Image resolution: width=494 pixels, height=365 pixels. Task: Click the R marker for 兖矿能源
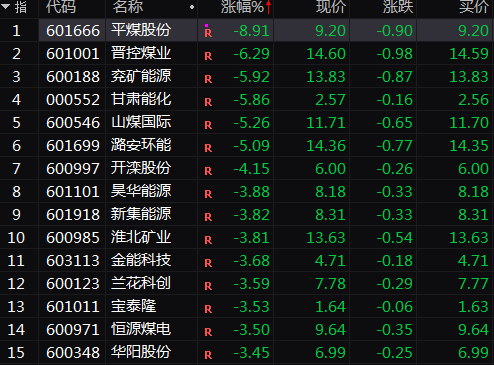coord(208,79)
